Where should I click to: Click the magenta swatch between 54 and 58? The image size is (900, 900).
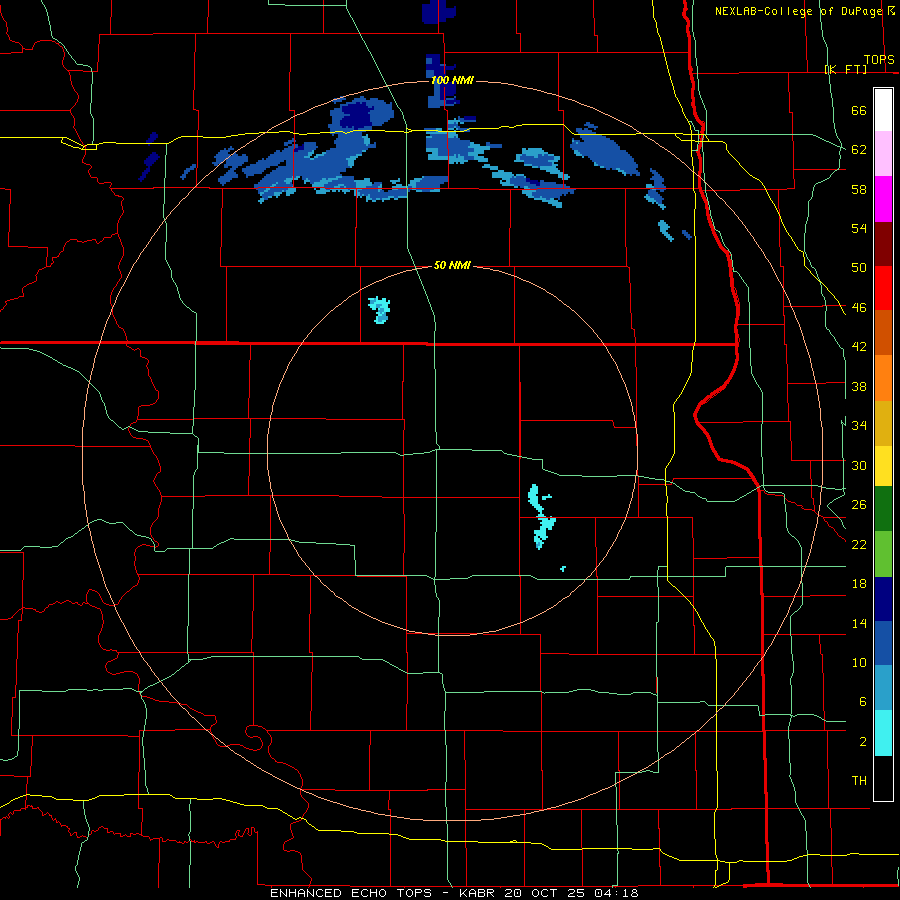883,199
